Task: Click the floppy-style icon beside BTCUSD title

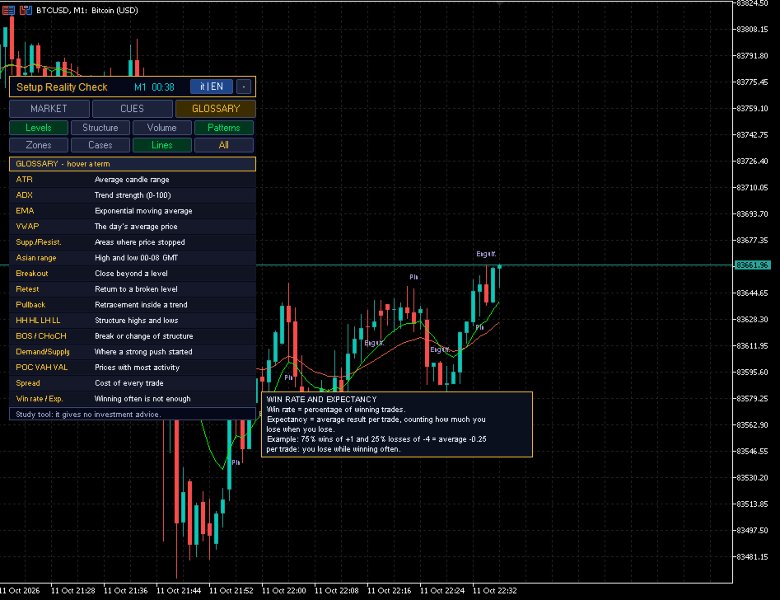Action: coord(26,10)
